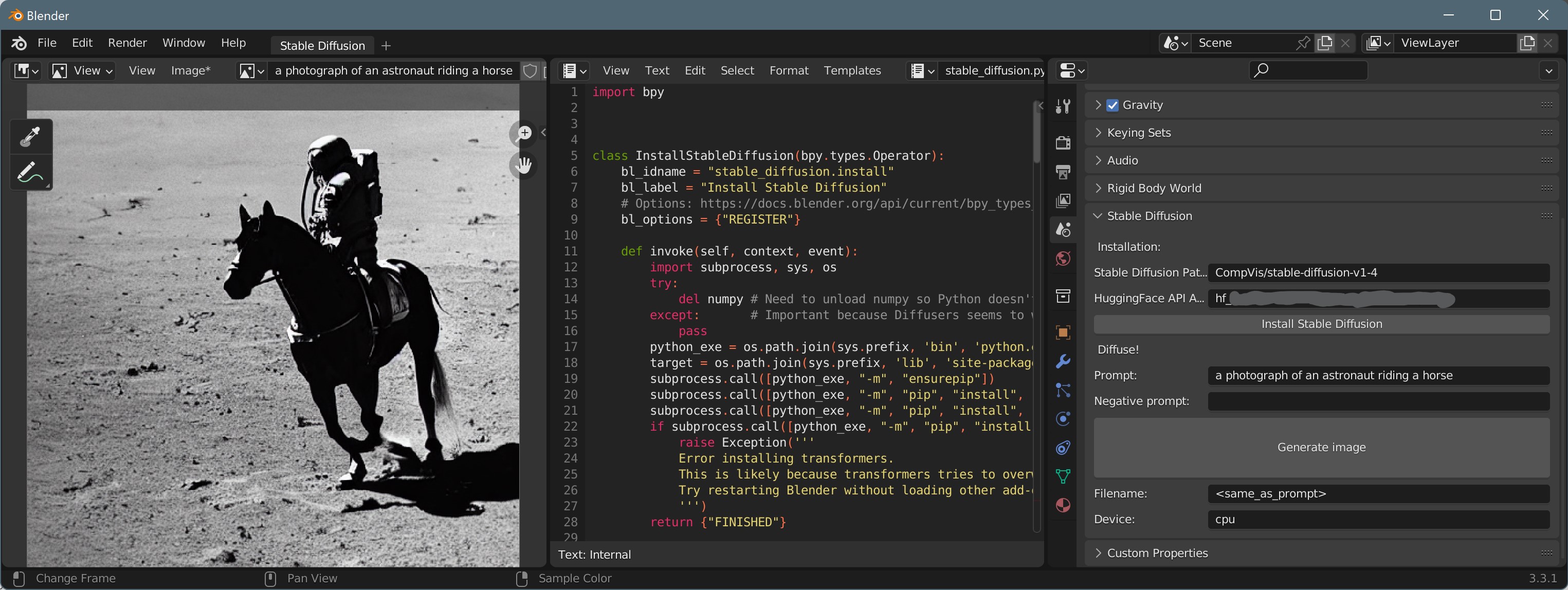Expand the Keying Sets panel
Screen dimensions: 1568x590
point(1139,133)
